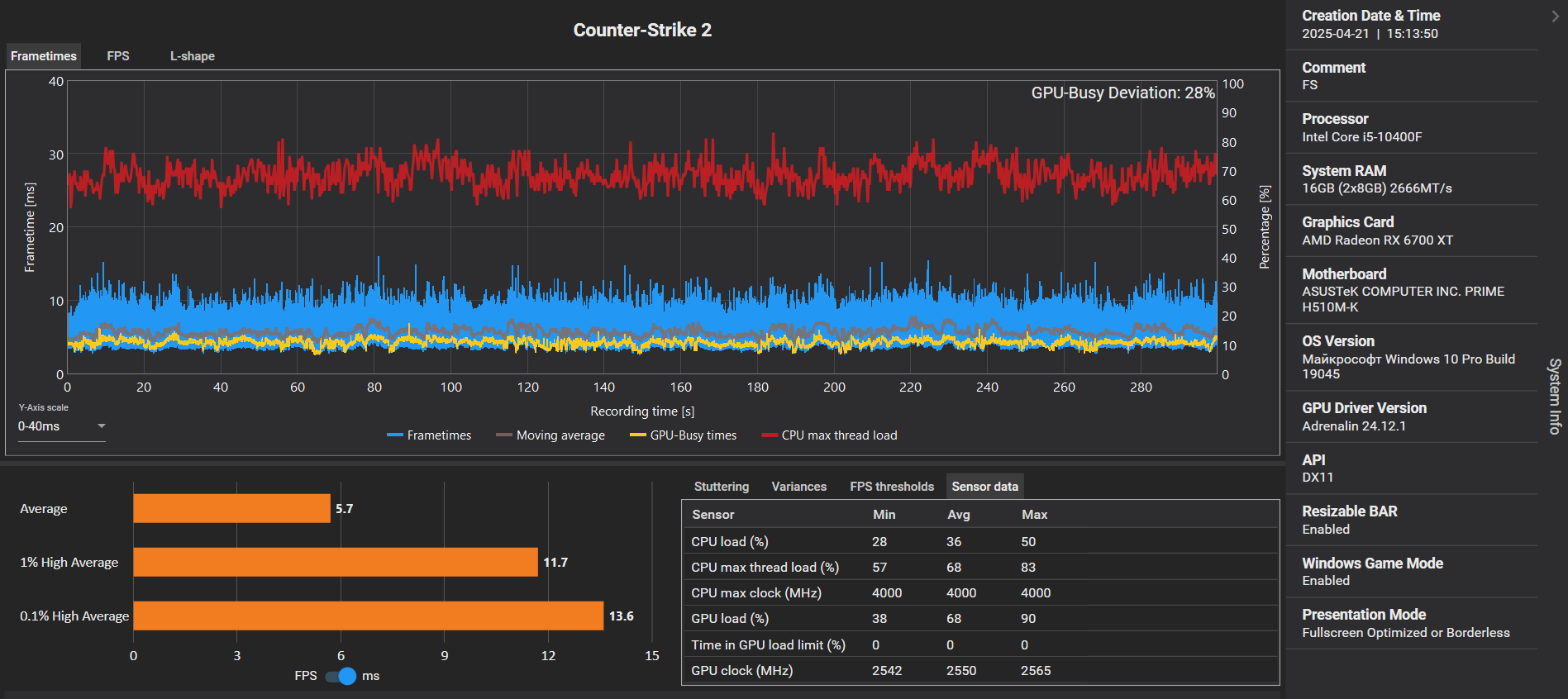The height and width of the screenshot is (699, 1568).
Task: Click the 'Avg' column header
Action: click(959, 515)
